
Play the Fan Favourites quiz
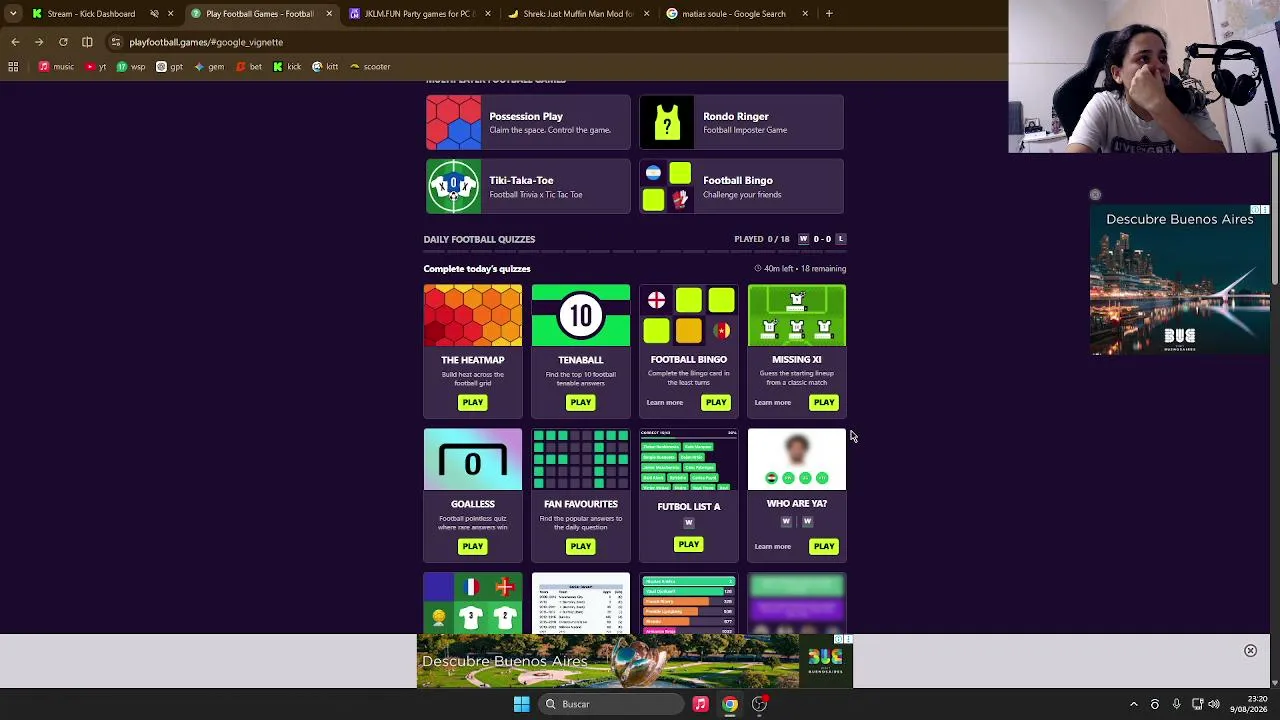[580, 546]
